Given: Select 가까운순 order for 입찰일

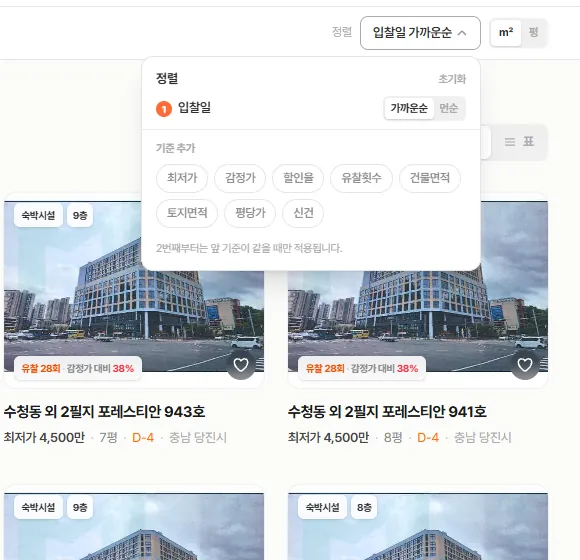Looking at the screenshot, I should (x=409, y=108).
